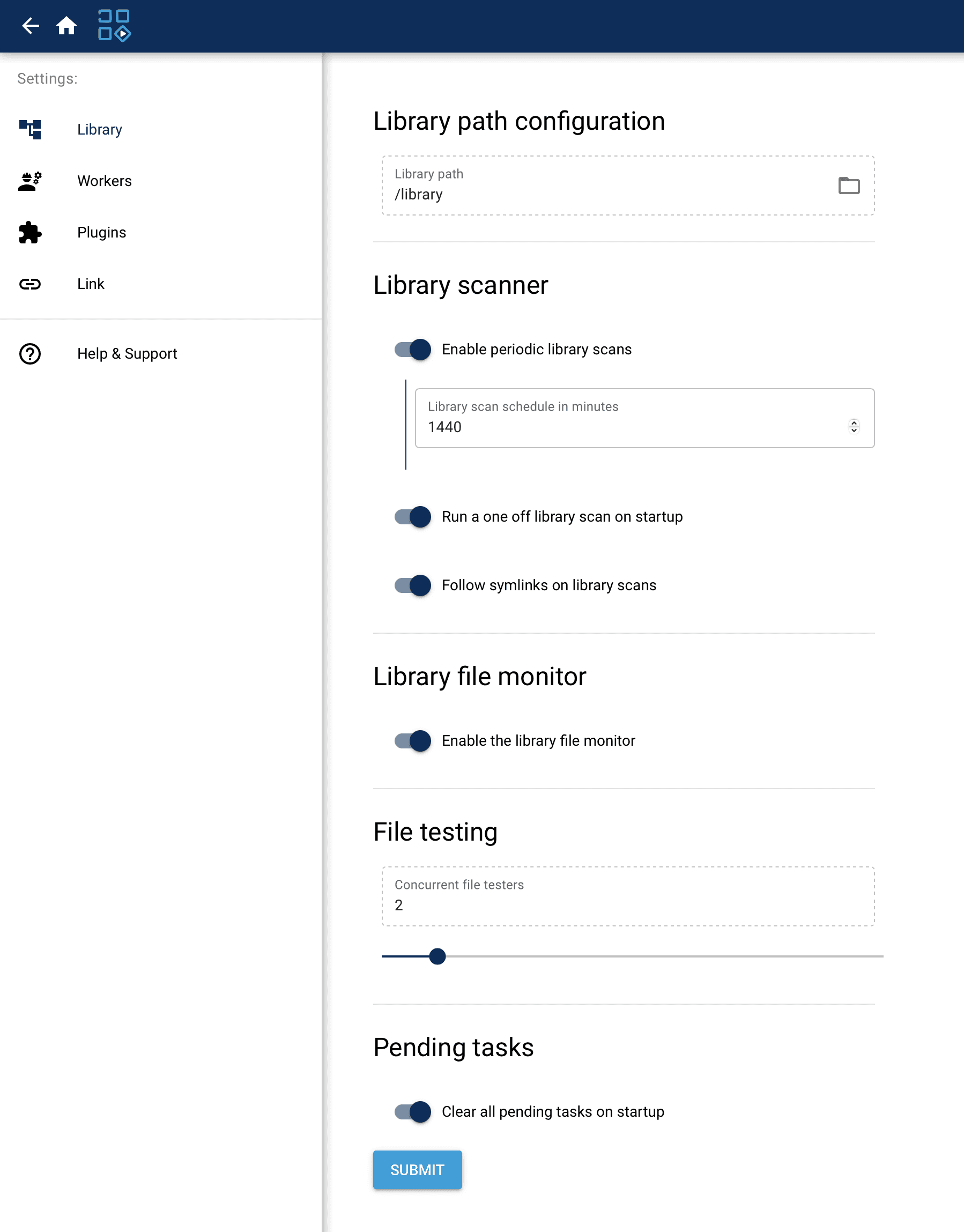Click the Link chain icon
964x1232 pixels.
click(x=31, y=284)
